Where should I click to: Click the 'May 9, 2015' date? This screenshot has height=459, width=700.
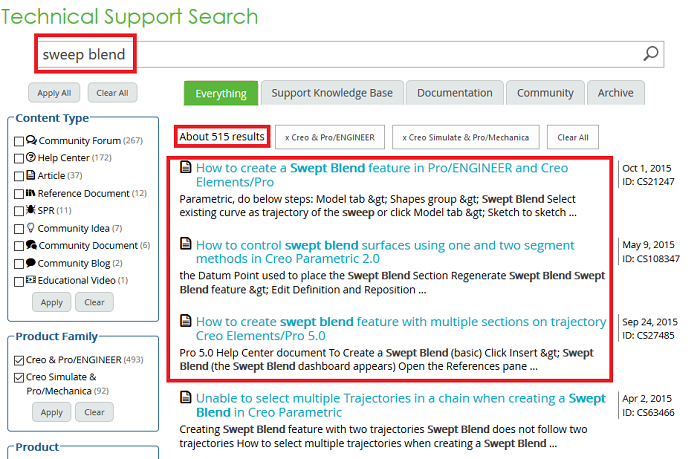pos(648,245)
